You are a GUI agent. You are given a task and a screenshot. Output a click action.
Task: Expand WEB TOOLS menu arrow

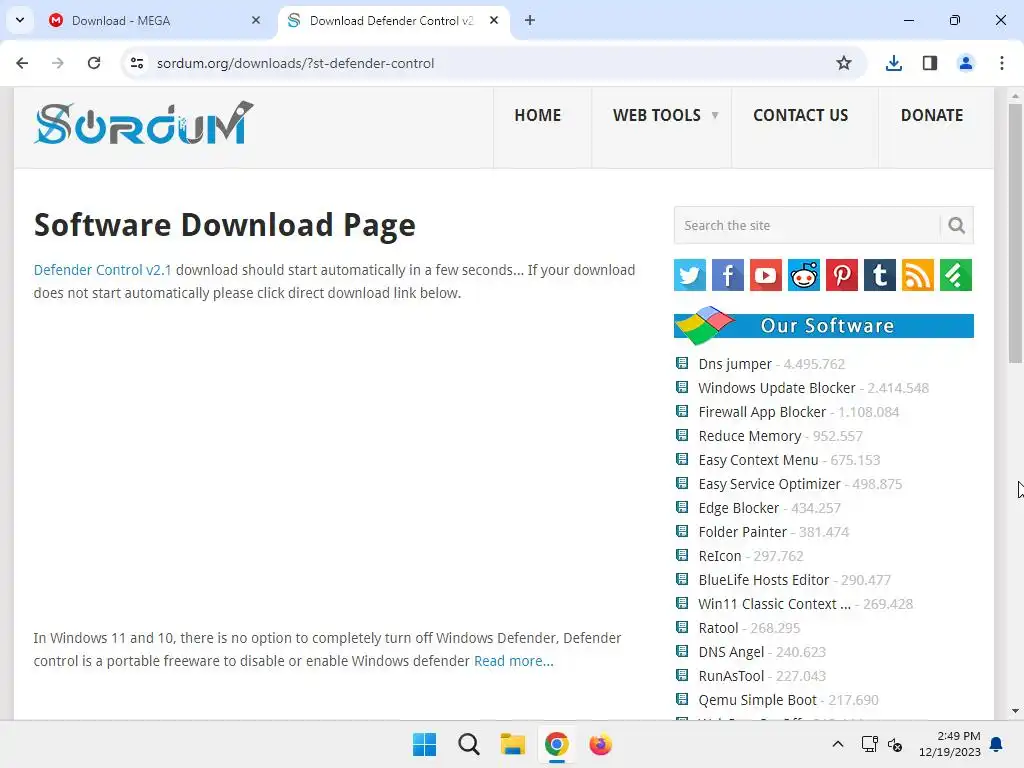[714, 116]
